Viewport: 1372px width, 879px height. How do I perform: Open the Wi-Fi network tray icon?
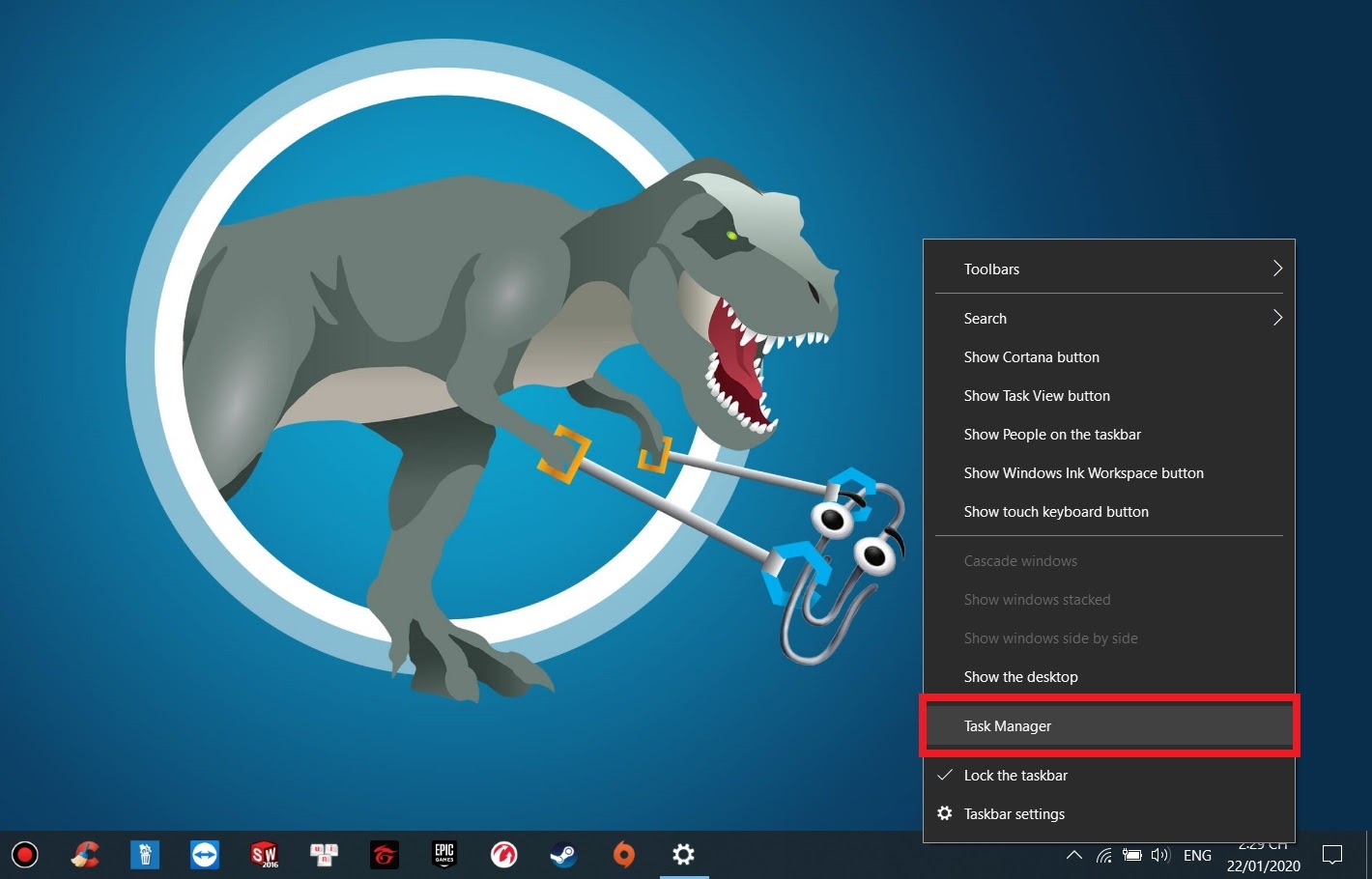point(1103,856)
